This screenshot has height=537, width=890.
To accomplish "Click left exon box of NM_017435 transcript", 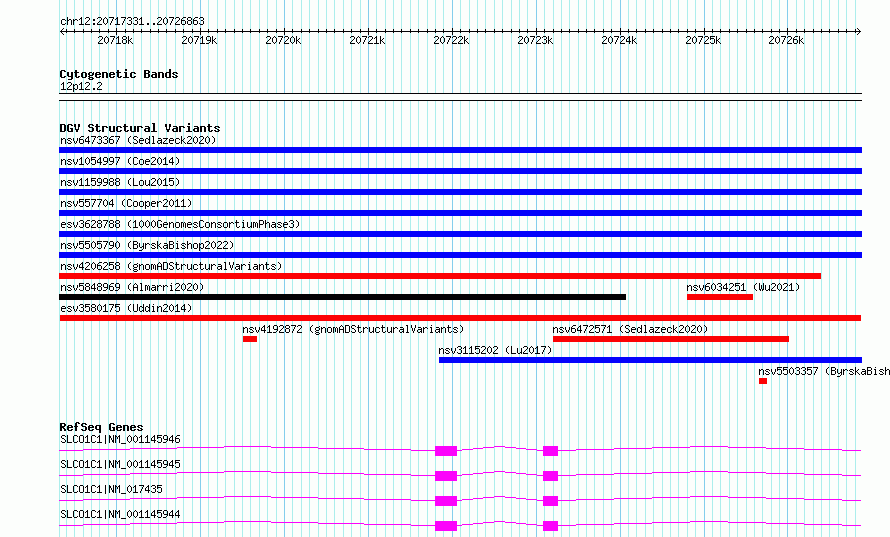I will tap(446, 501).
